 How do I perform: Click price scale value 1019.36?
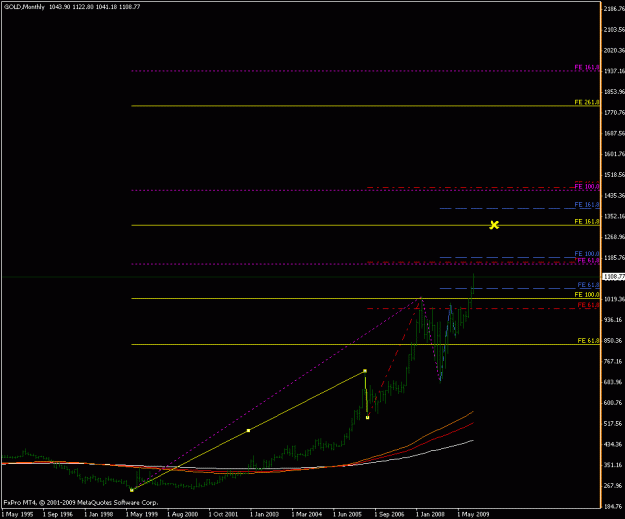[x=614, y=299]
